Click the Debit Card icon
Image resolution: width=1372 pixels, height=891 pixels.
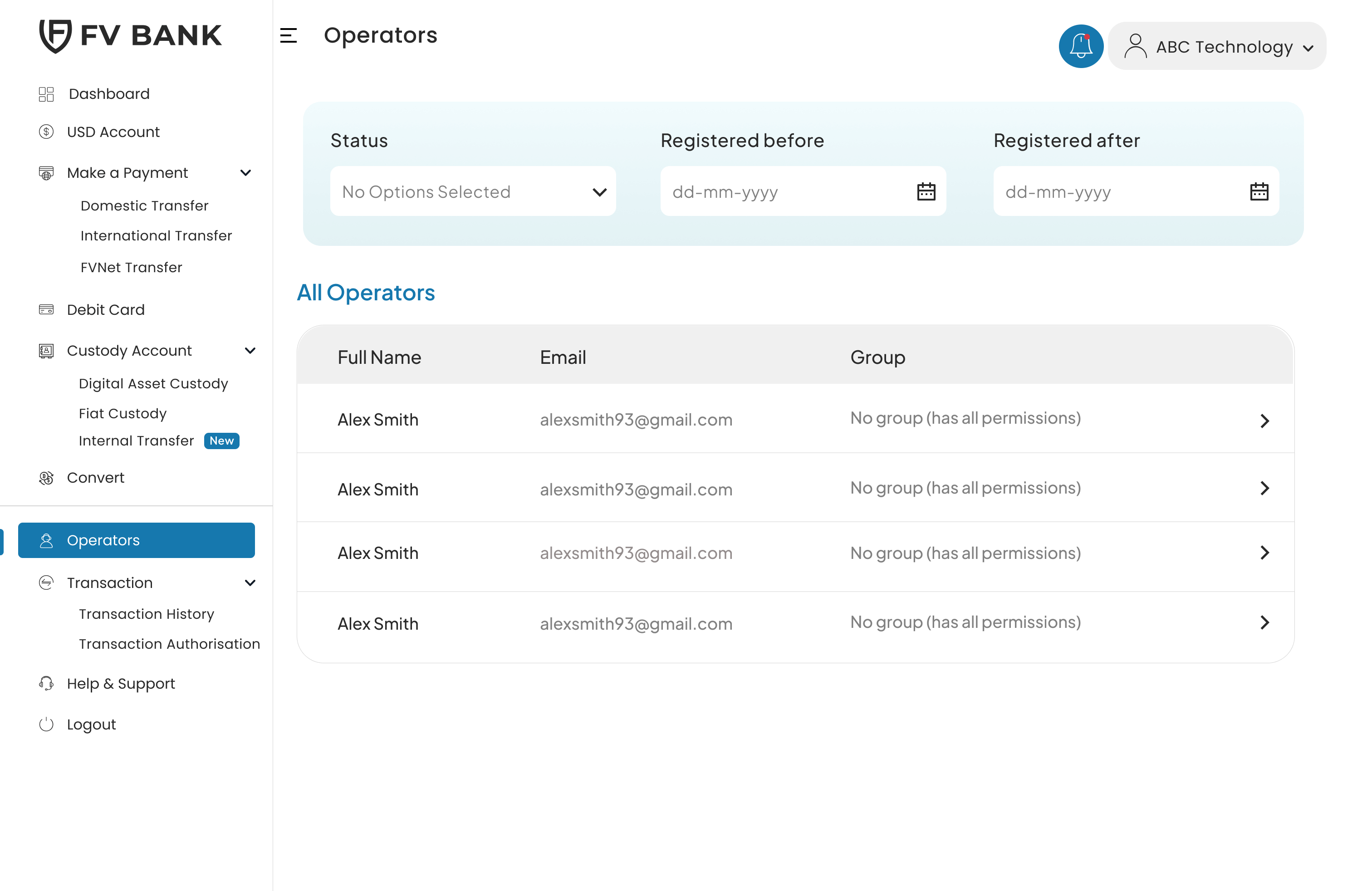(46, 309)
